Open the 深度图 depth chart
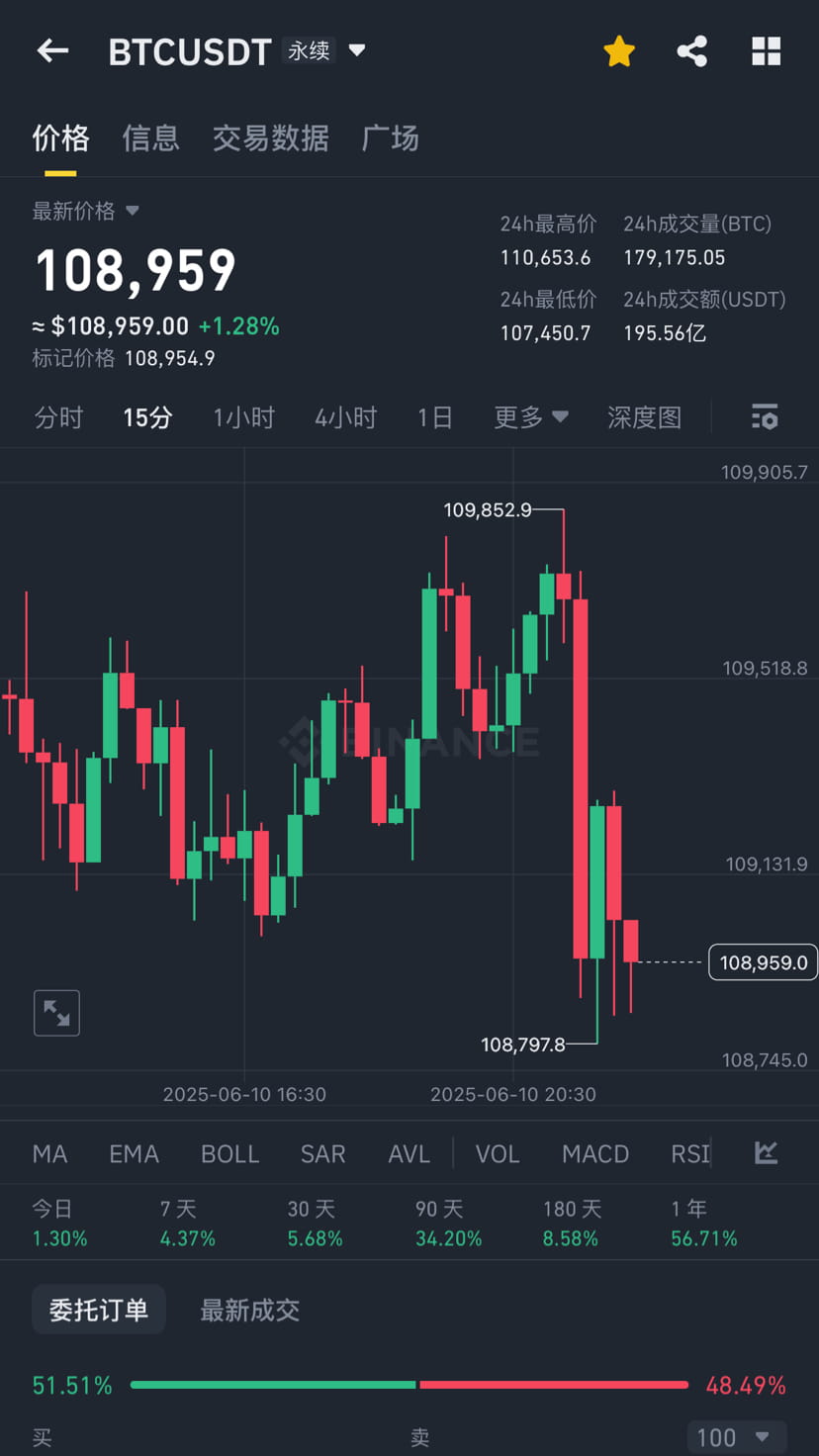The height and width of the screenshot is (1456, 819). pyautogui.click(x=644, y=417)
